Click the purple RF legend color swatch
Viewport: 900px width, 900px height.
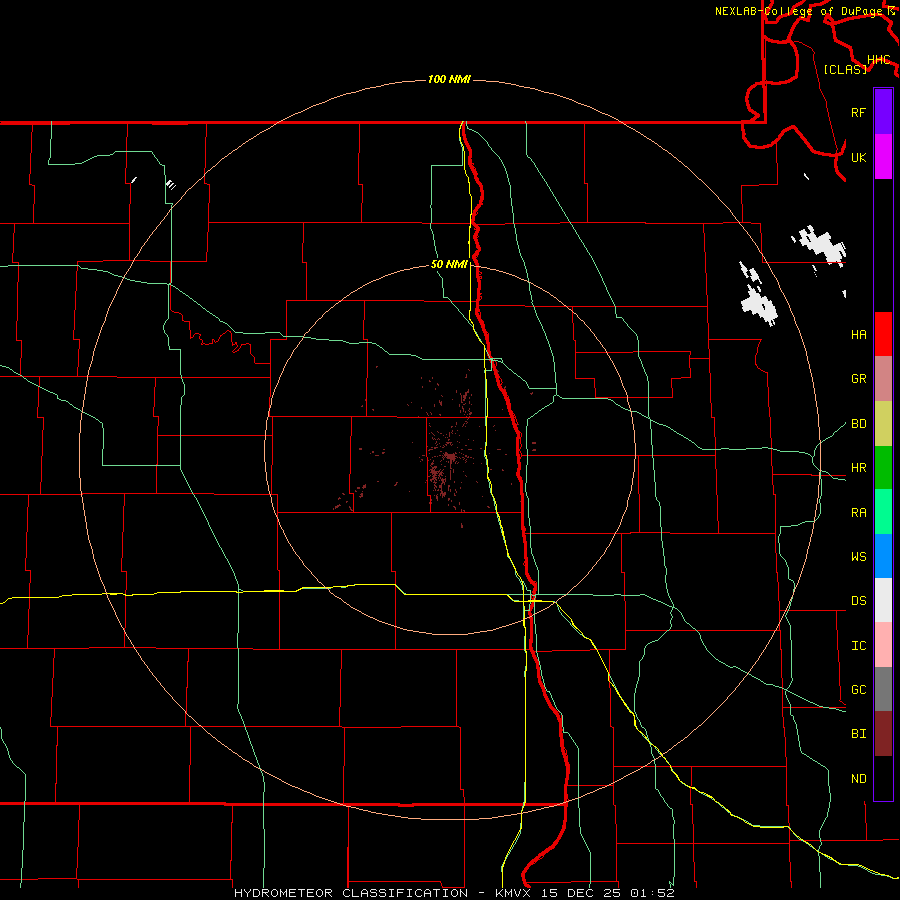[x=883, y=112]
